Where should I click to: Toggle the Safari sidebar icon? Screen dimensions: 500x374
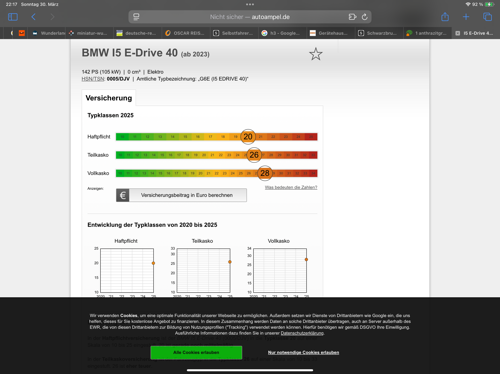(x=13, y=17)
